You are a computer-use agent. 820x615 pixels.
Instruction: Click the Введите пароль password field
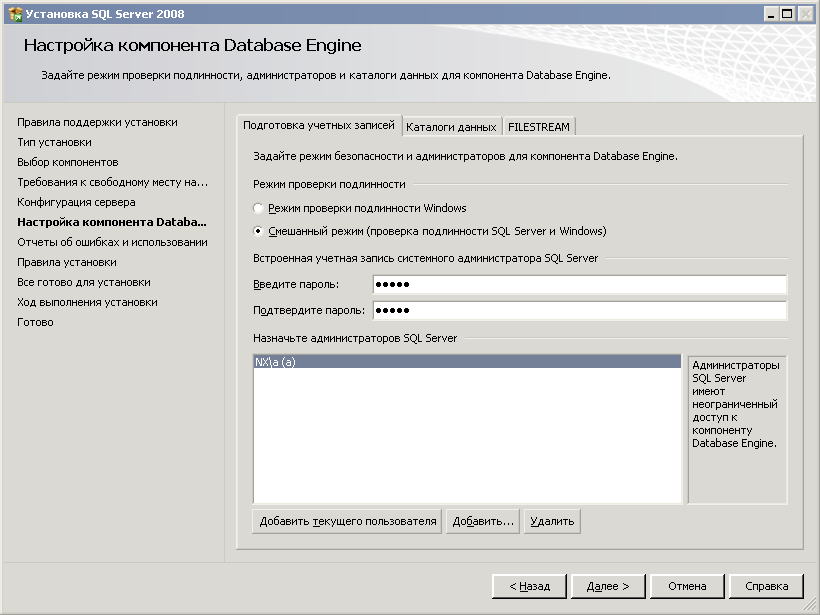tap(579, 284)
